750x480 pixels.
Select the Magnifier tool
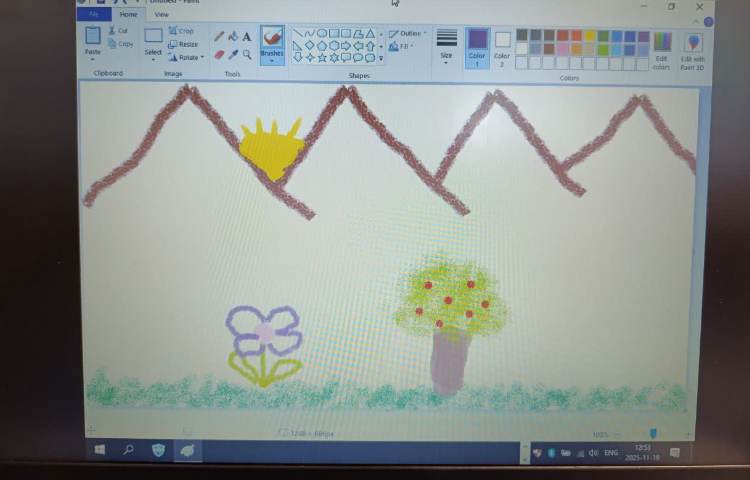pos(247,54)
